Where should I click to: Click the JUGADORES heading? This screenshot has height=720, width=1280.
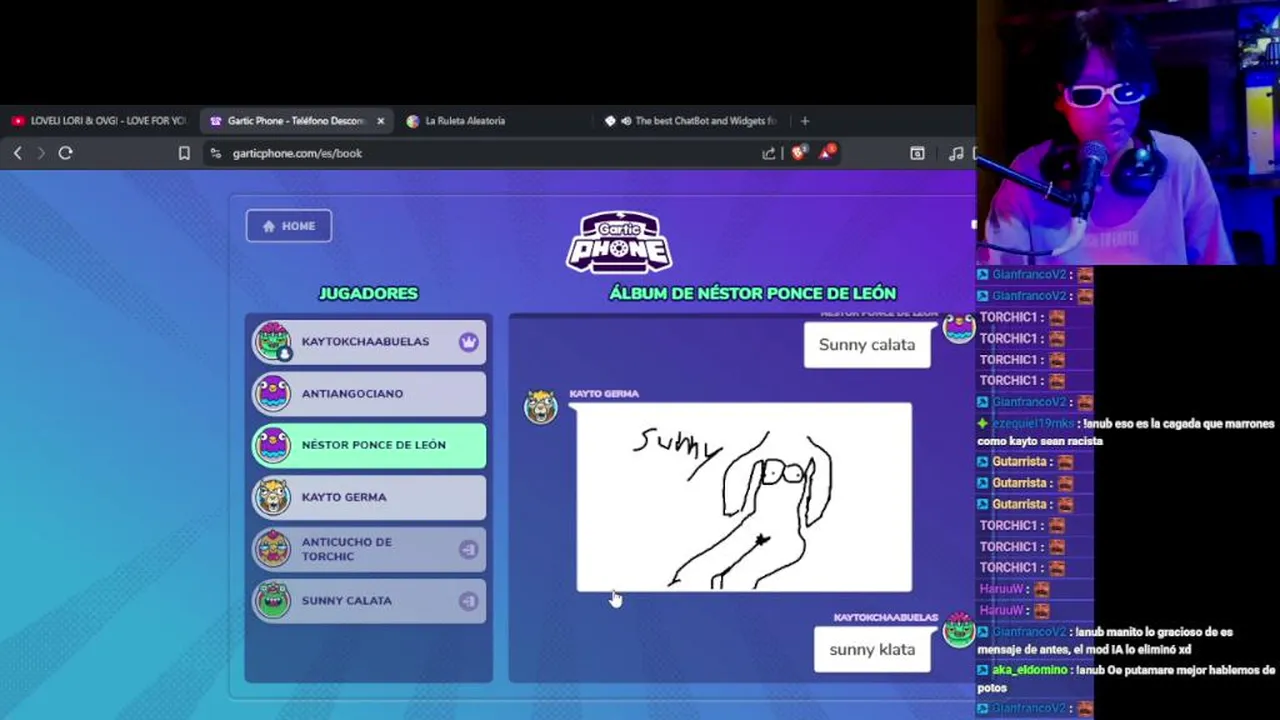(368, 293)
